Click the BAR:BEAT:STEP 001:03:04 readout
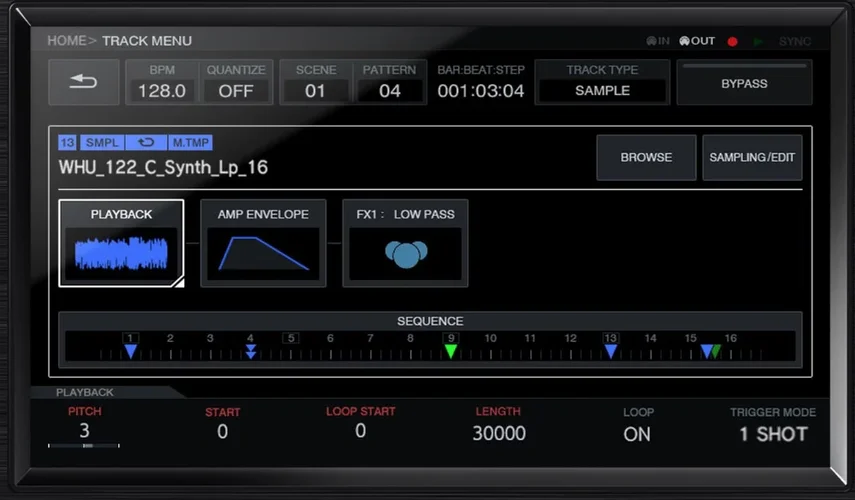The height and width of the screenshot is (500, 855). pos(480,82)
